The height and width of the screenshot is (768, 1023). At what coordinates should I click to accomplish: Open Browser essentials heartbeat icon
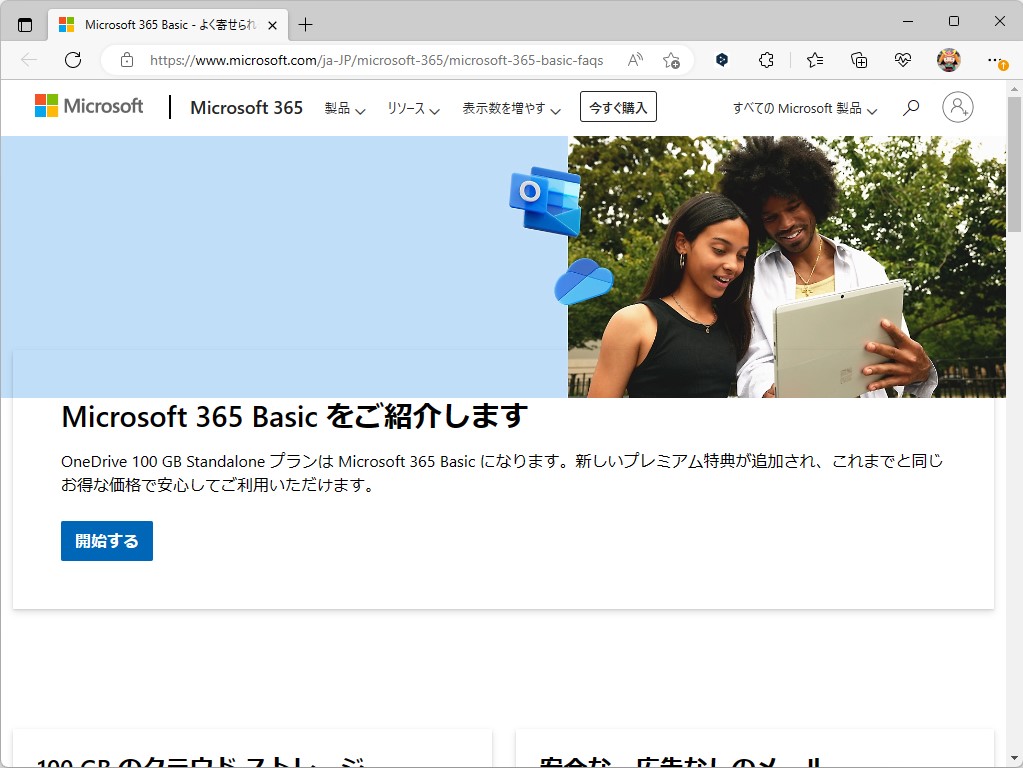[x=902, y=60]
